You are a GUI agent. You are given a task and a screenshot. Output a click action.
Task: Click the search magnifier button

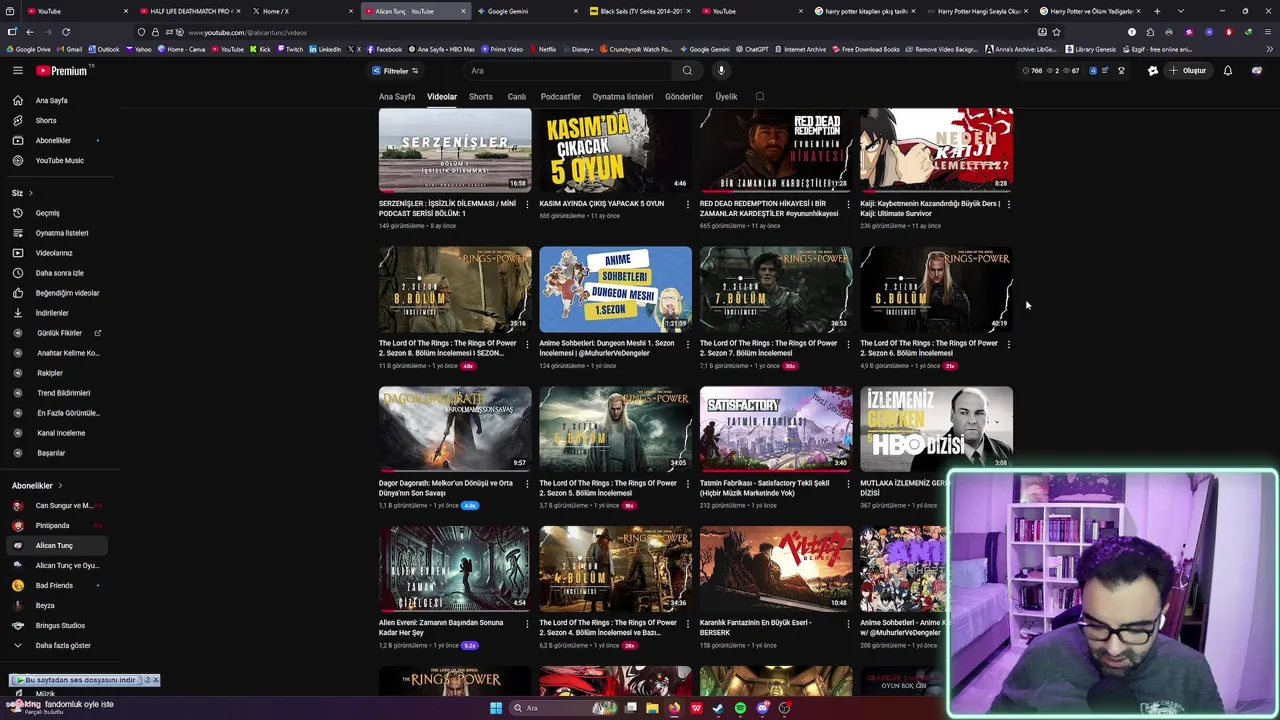tap(687, 71)
